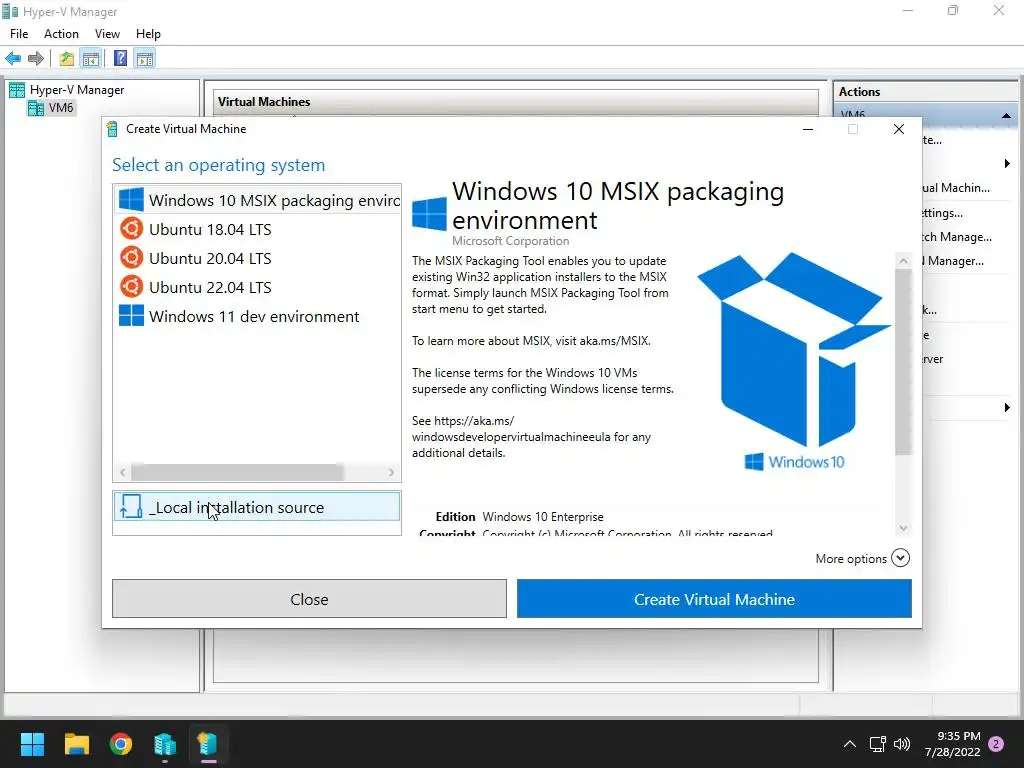This screenshot has width=1024, height=768.
Task: Open the Windows Start button on taskbar
Action: coord(32,744)
